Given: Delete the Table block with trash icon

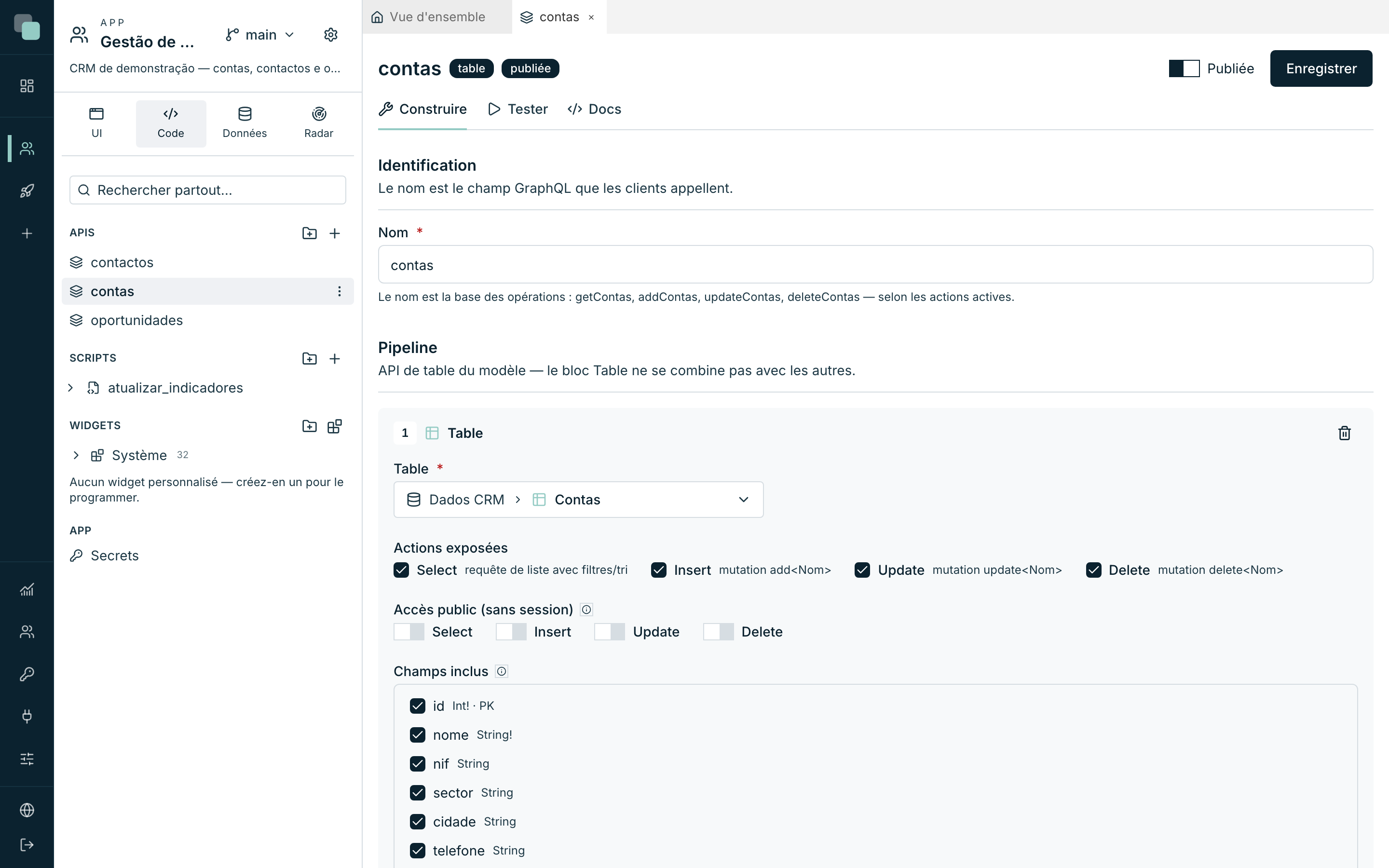Looking at the screenshot, I should (1344, 433).
